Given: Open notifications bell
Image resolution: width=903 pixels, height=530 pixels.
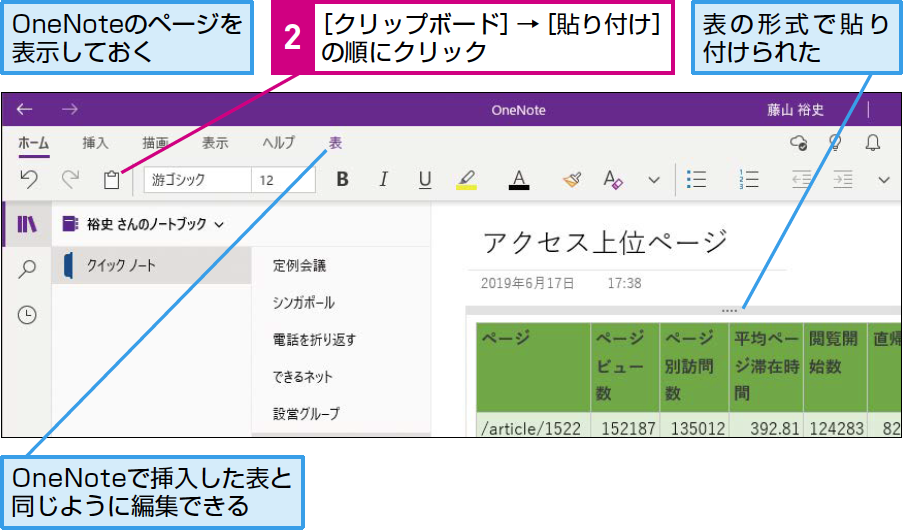Looking at the screenshot, I should pyautogui.click(x=873, y=143).
